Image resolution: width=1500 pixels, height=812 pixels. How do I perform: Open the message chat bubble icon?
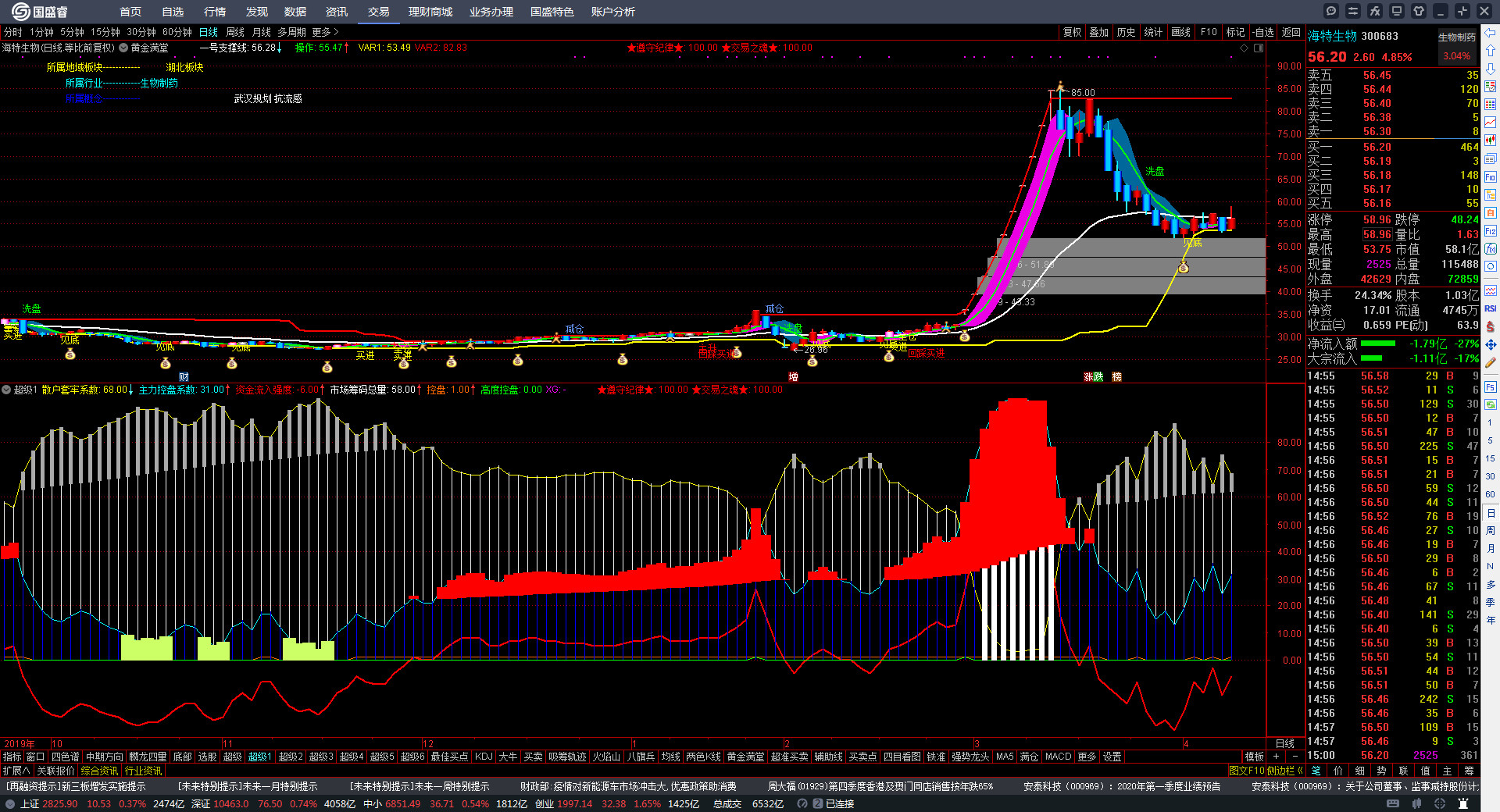[1331, 11]
